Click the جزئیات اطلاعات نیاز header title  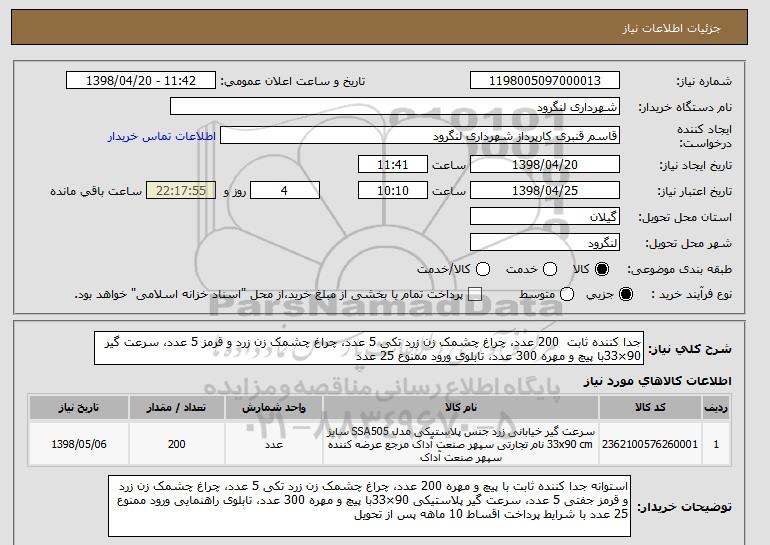tap(671, 28)
